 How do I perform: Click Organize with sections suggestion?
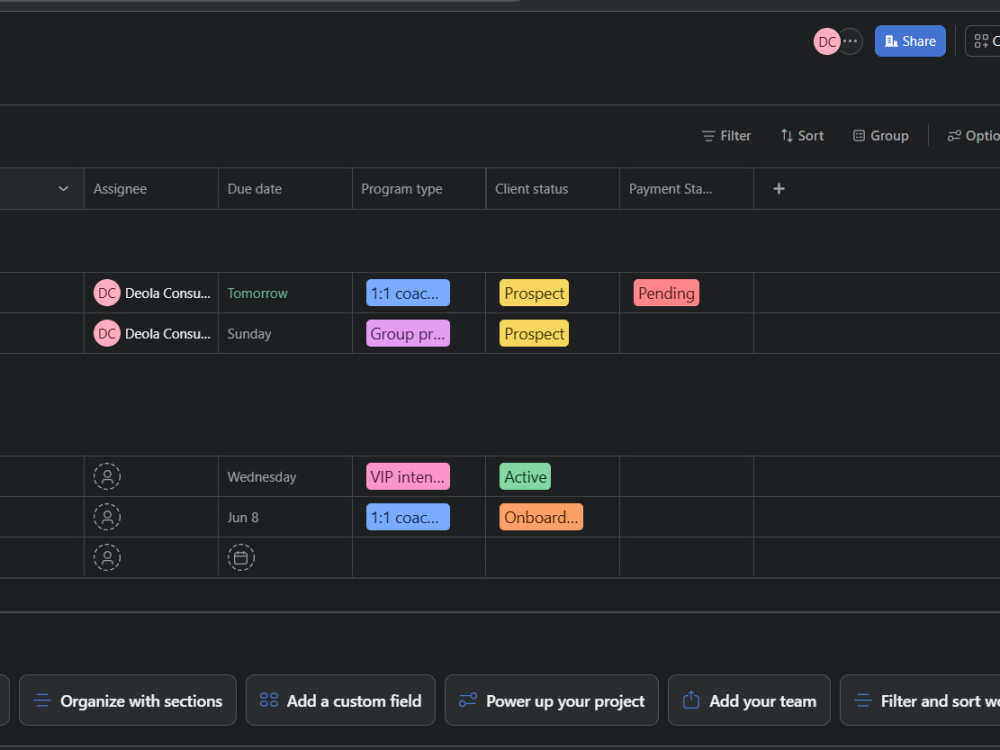128,700
